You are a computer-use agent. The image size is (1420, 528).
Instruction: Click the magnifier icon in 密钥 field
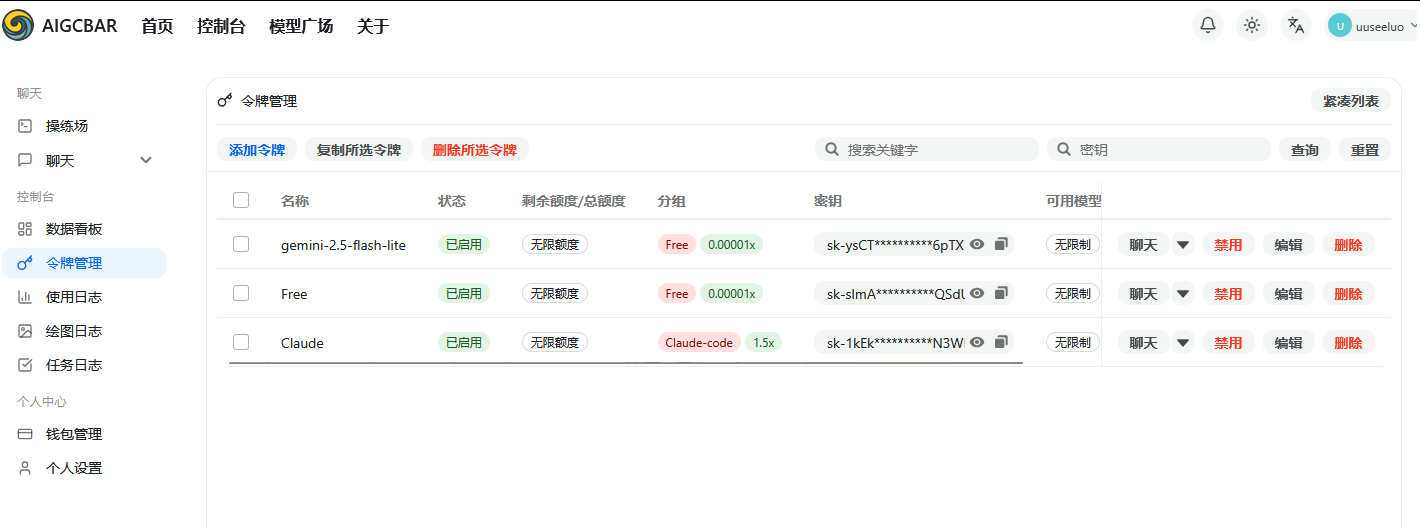[1064, 150]
